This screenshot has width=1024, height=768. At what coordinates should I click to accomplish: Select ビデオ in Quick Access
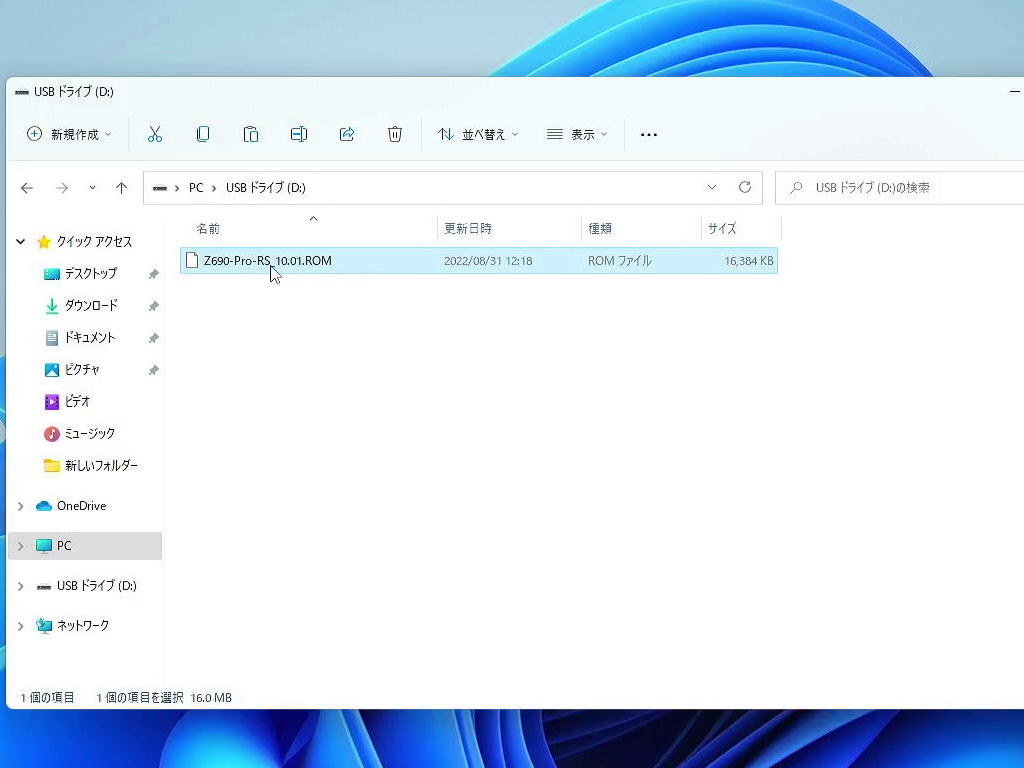[x=77, y=402]
